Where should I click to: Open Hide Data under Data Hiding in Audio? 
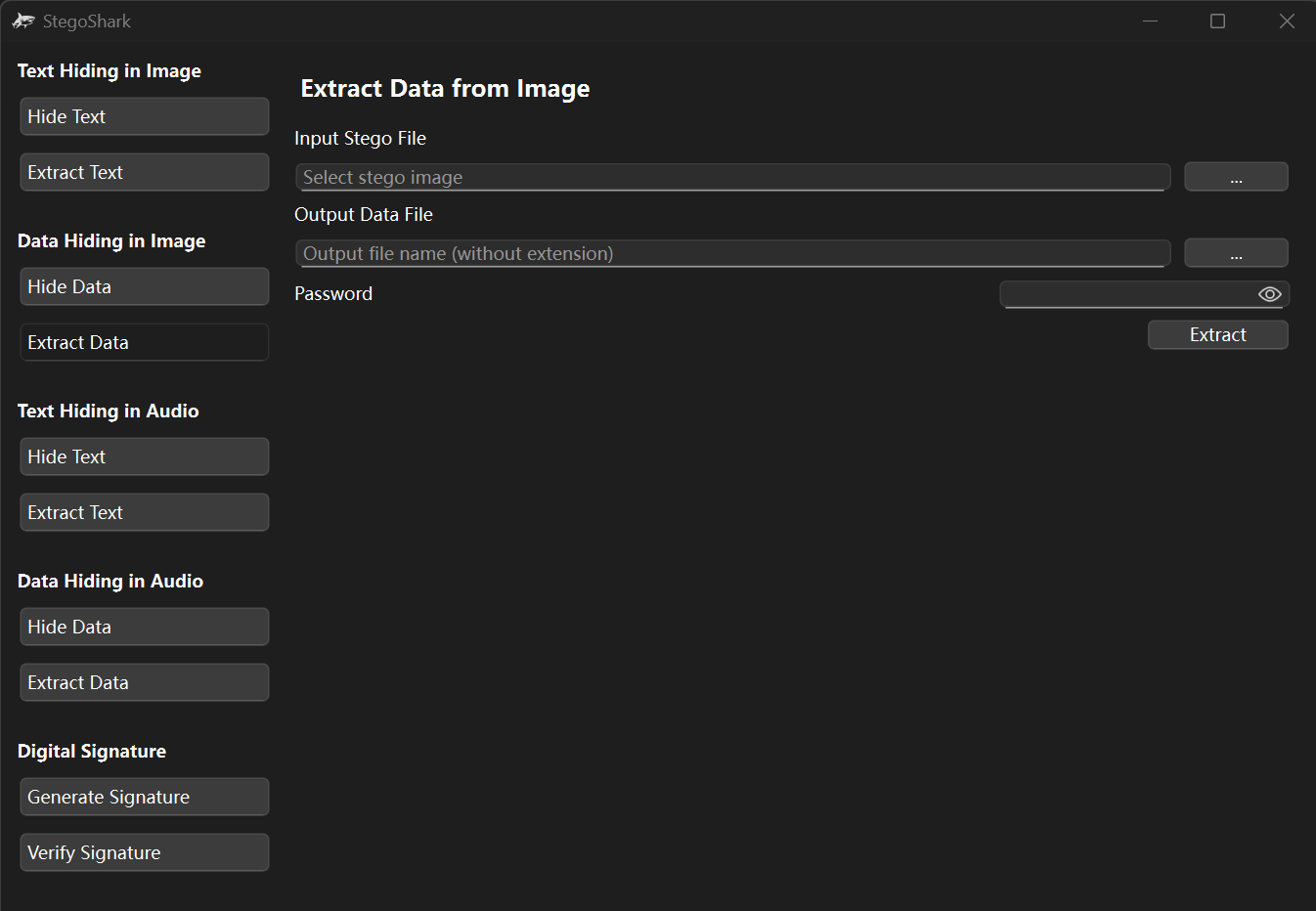tap(145, 627)
